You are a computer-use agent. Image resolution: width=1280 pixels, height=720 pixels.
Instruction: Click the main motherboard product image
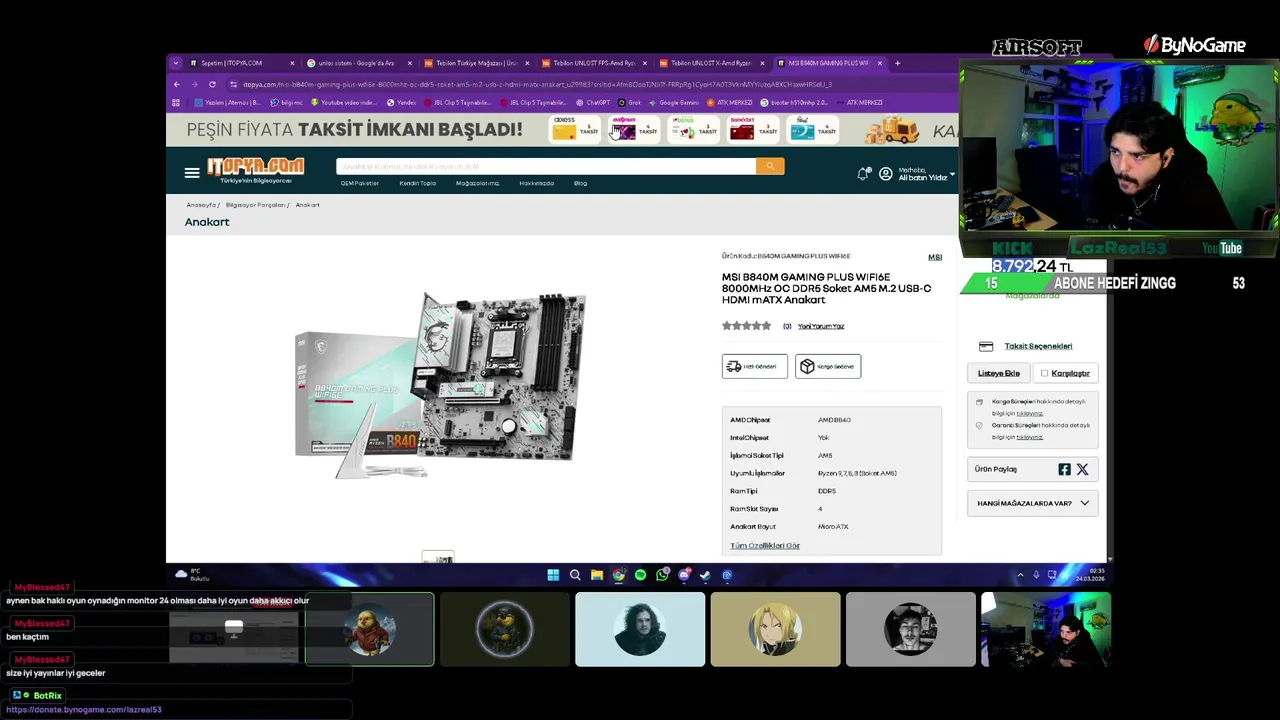[x=440, y=385]
